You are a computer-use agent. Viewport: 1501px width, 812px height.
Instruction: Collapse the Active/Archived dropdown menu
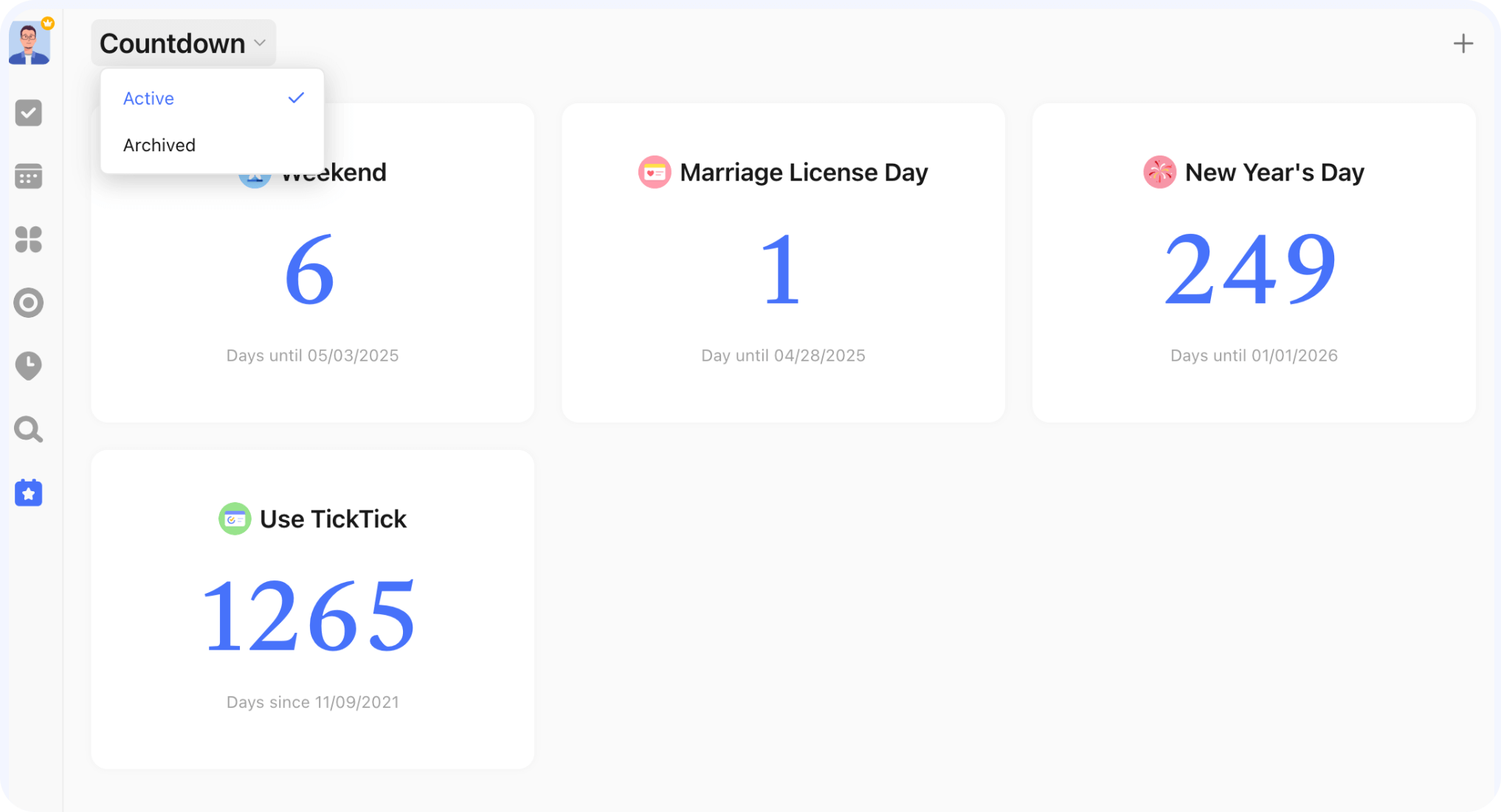click(183, 43)
